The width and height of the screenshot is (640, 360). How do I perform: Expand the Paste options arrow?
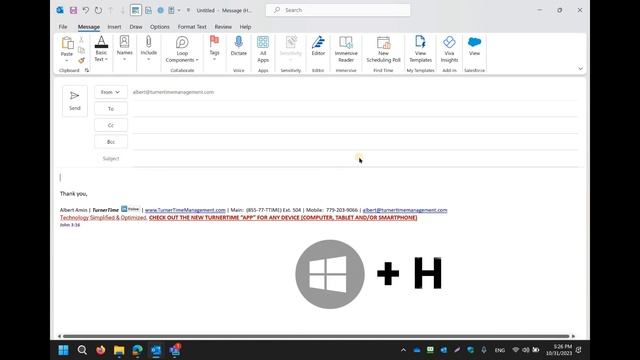(x=67, y=61)
